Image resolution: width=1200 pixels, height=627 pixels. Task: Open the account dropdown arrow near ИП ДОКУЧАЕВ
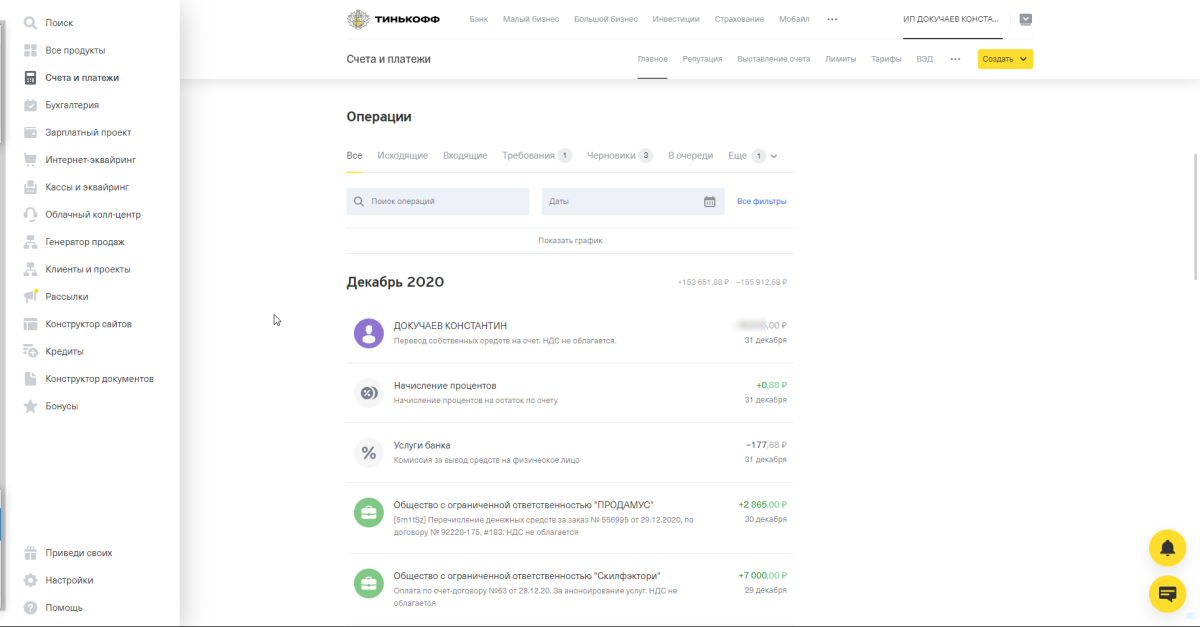click(x=1025, y=19)
